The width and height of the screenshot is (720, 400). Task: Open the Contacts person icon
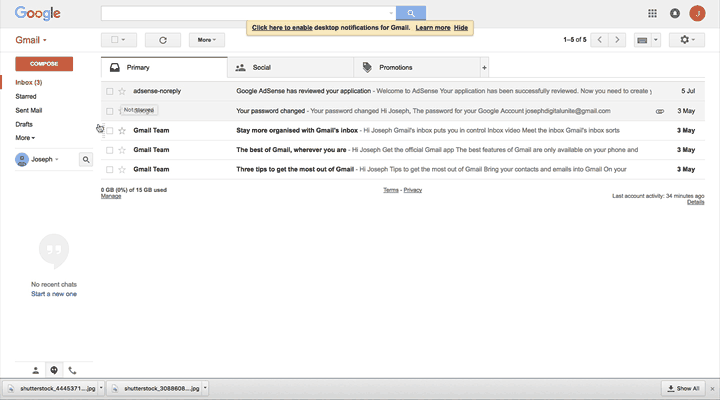point(35,370)
